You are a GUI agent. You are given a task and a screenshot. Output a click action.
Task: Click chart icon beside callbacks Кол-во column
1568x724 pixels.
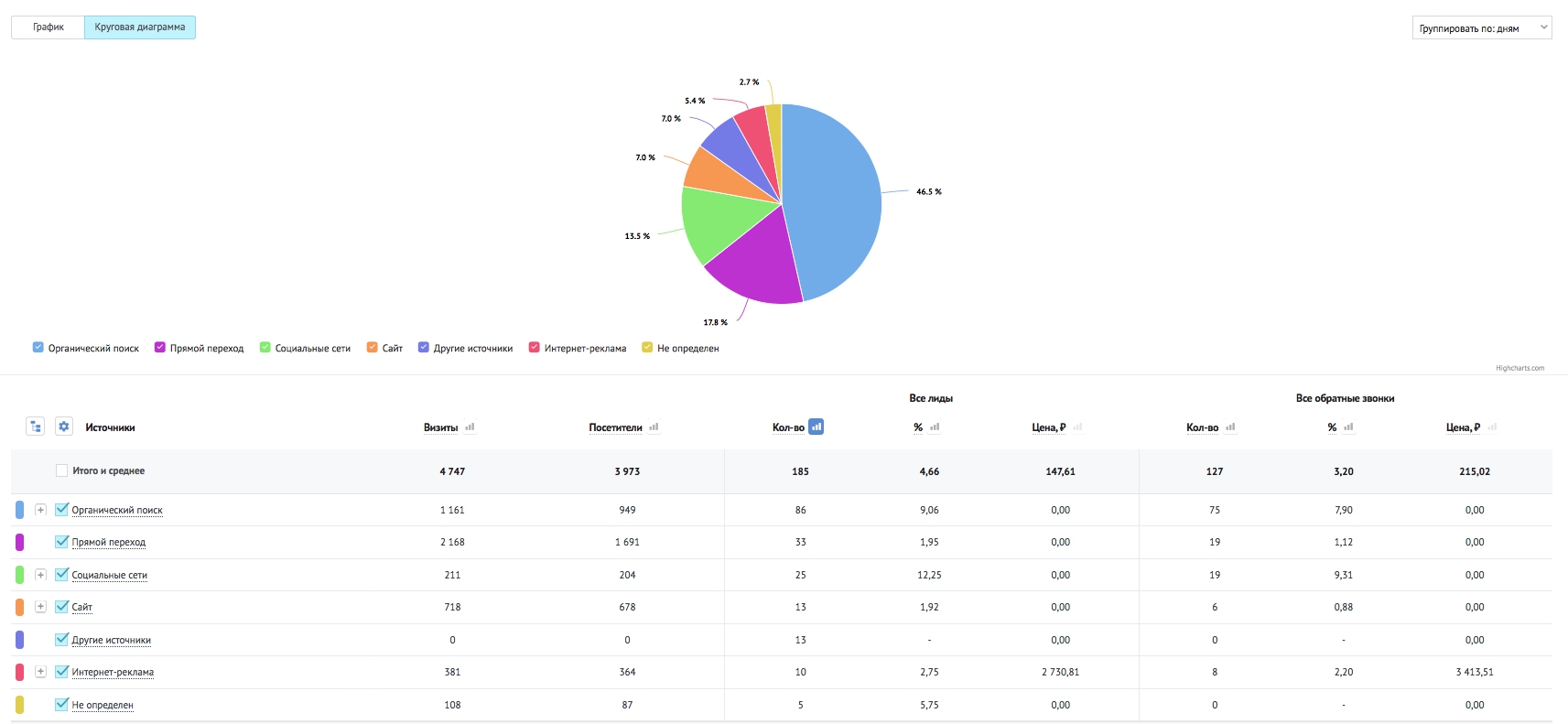click(x=1230, y=427)
